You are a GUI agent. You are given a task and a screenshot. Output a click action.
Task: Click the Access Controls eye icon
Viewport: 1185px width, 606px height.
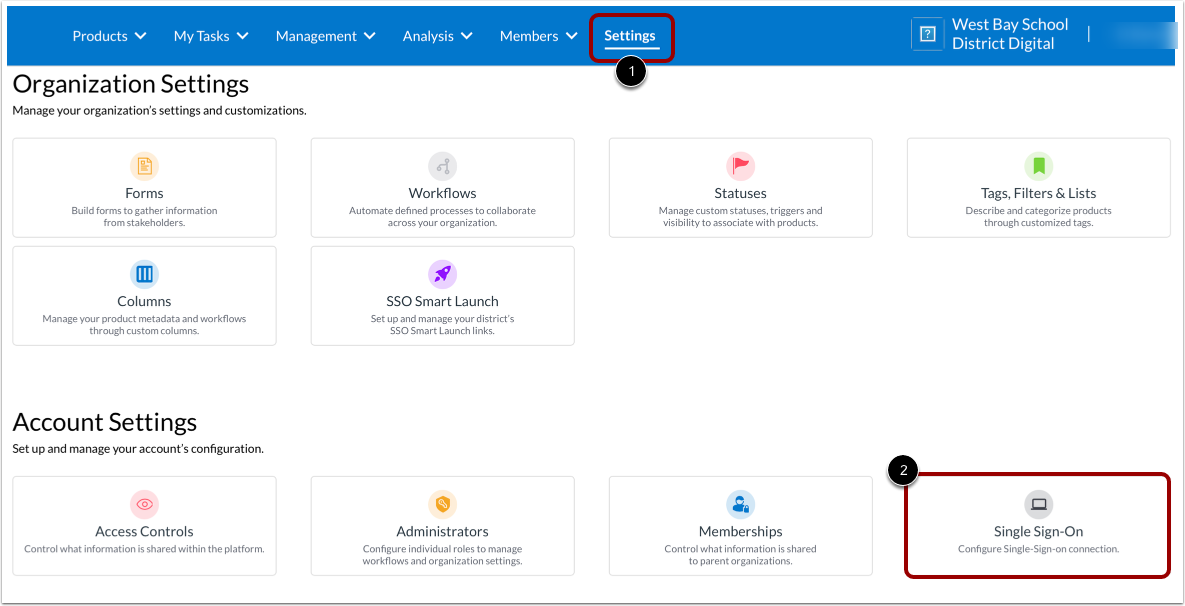click(144, 504)
